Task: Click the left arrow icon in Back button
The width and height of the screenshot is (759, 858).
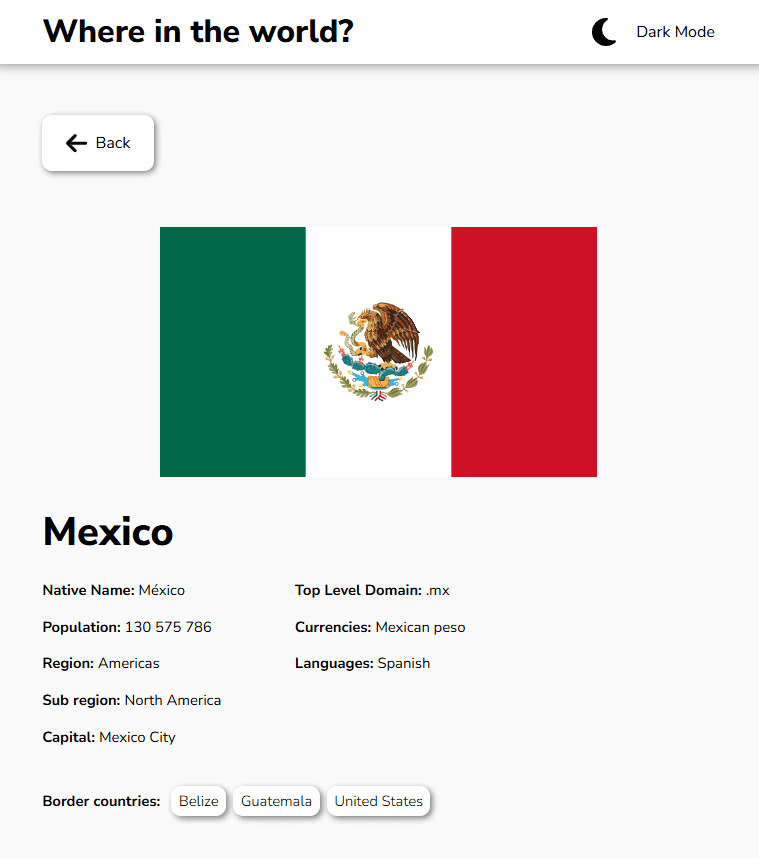Action: pos(76,143)
